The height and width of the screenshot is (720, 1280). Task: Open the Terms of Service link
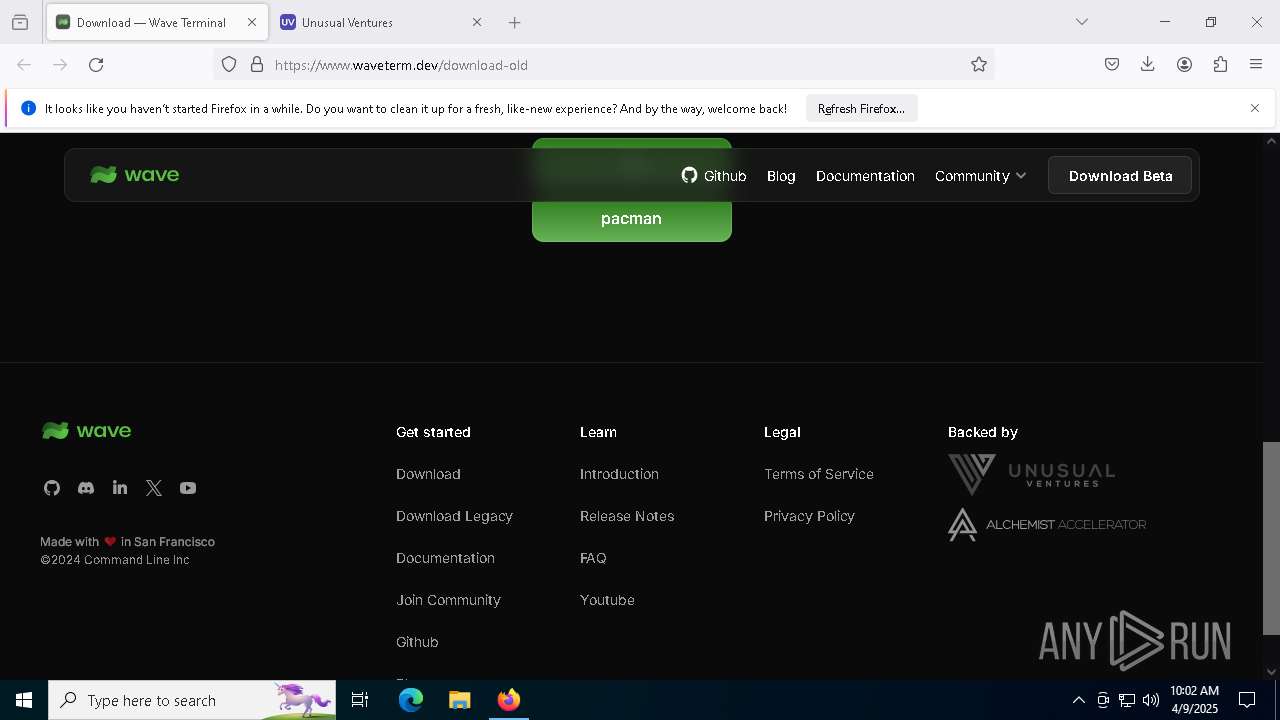819,474
